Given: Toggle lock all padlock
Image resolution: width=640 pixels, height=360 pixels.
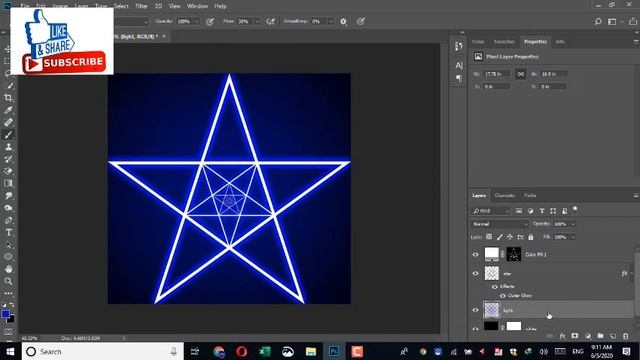Looking at the screenshot, I should click(531, 237).
